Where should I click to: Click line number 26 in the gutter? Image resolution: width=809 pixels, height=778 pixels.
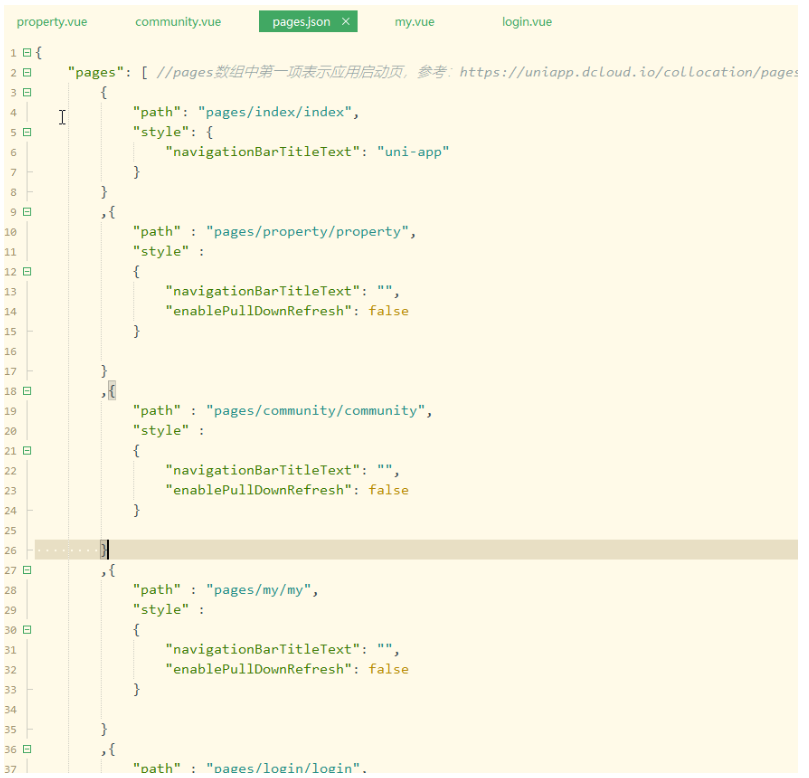11,550
